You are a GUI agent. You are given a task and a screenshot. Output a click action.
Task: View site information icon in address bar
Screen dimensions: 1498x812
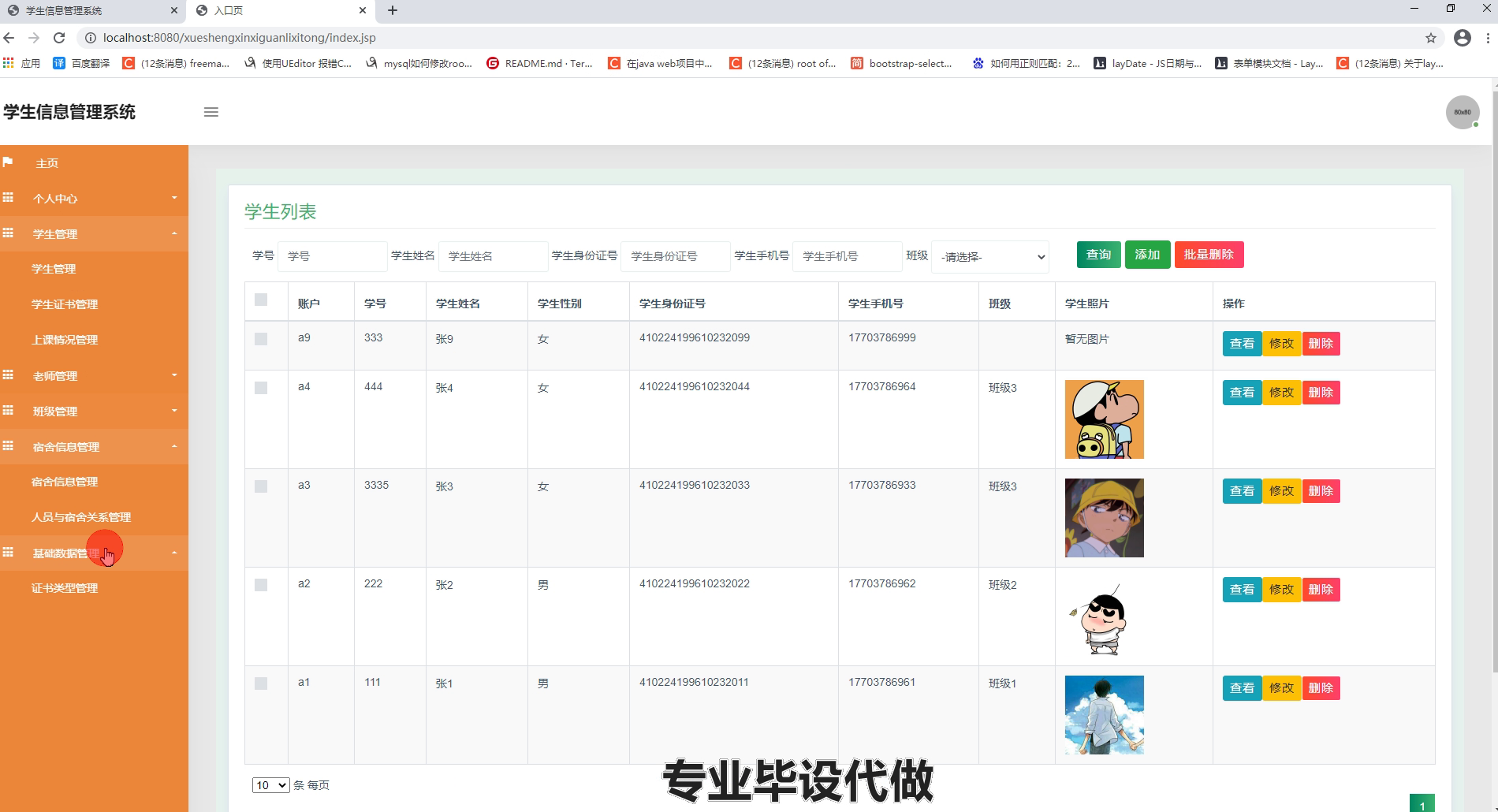[90, 38]
